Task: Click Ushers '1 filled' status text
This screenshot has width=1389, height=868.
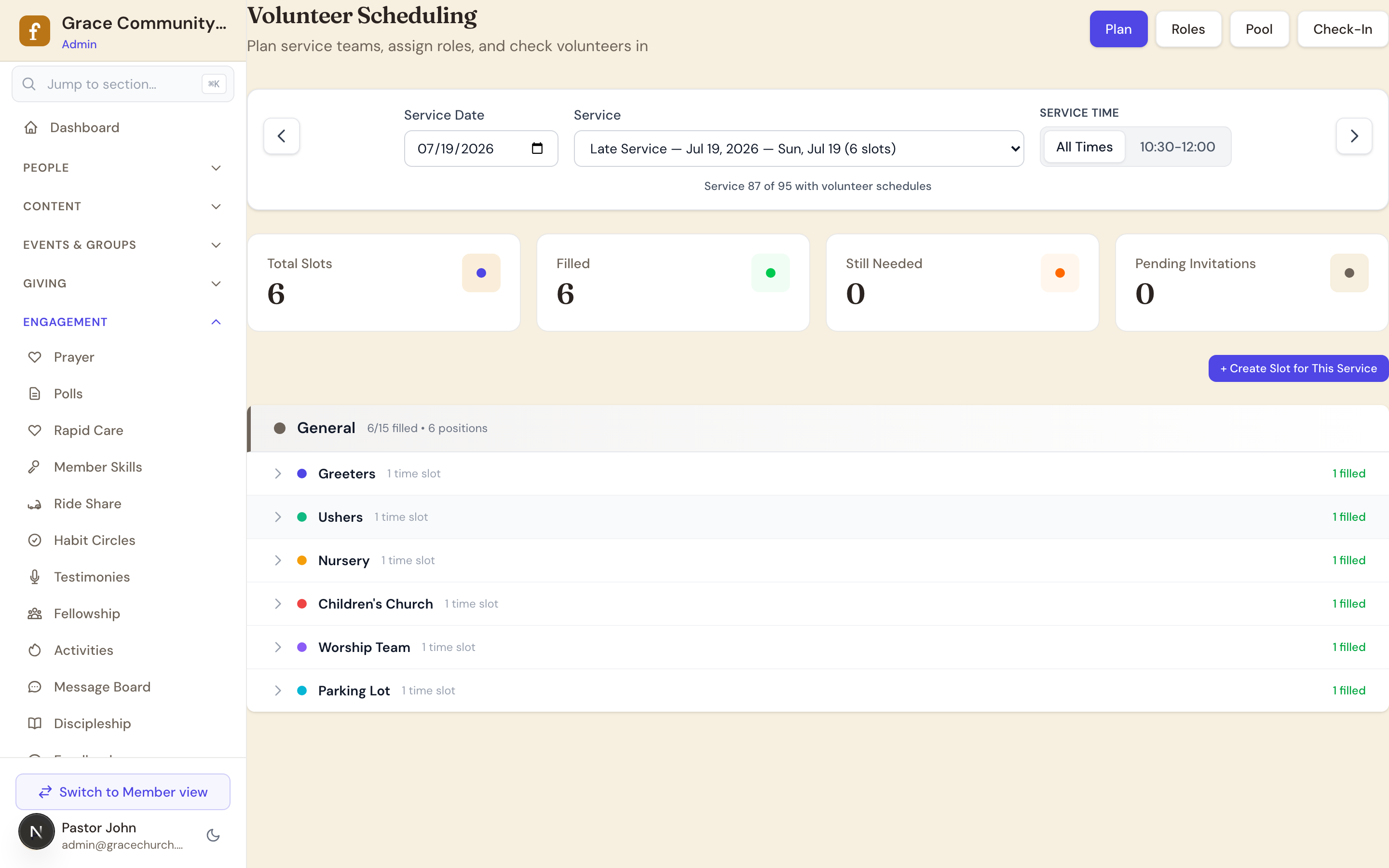Action: (x=1349, y=517)
